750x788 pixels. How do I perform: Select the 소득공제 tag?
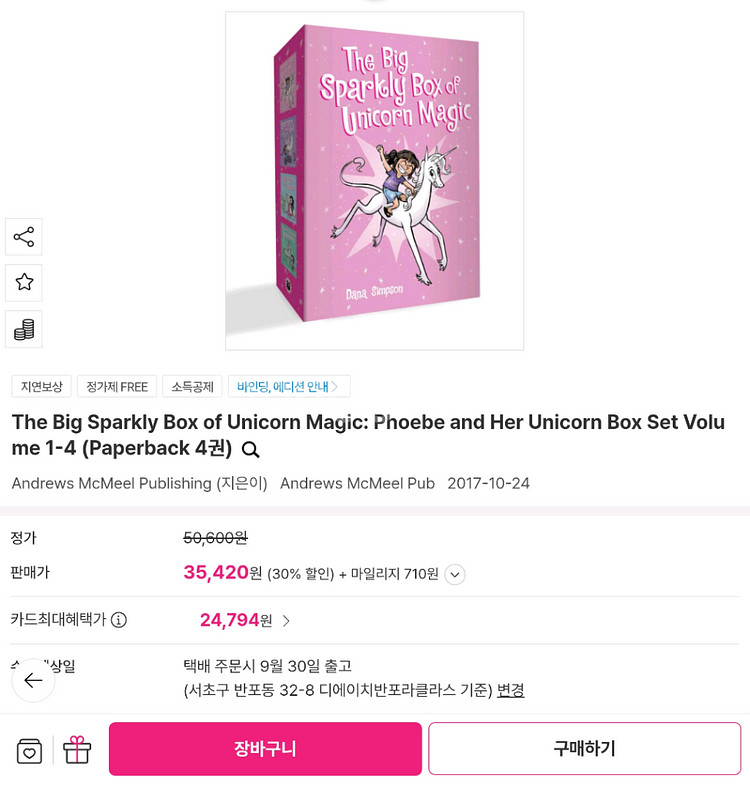click(193, 386)
